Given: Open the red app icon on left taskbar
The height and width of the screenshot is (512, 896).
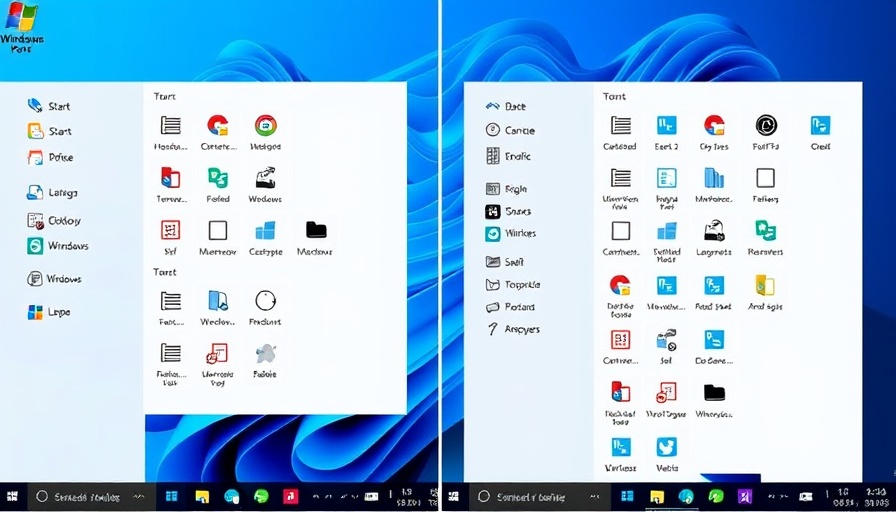Looking at the screenshot, I should click(291, 497).
